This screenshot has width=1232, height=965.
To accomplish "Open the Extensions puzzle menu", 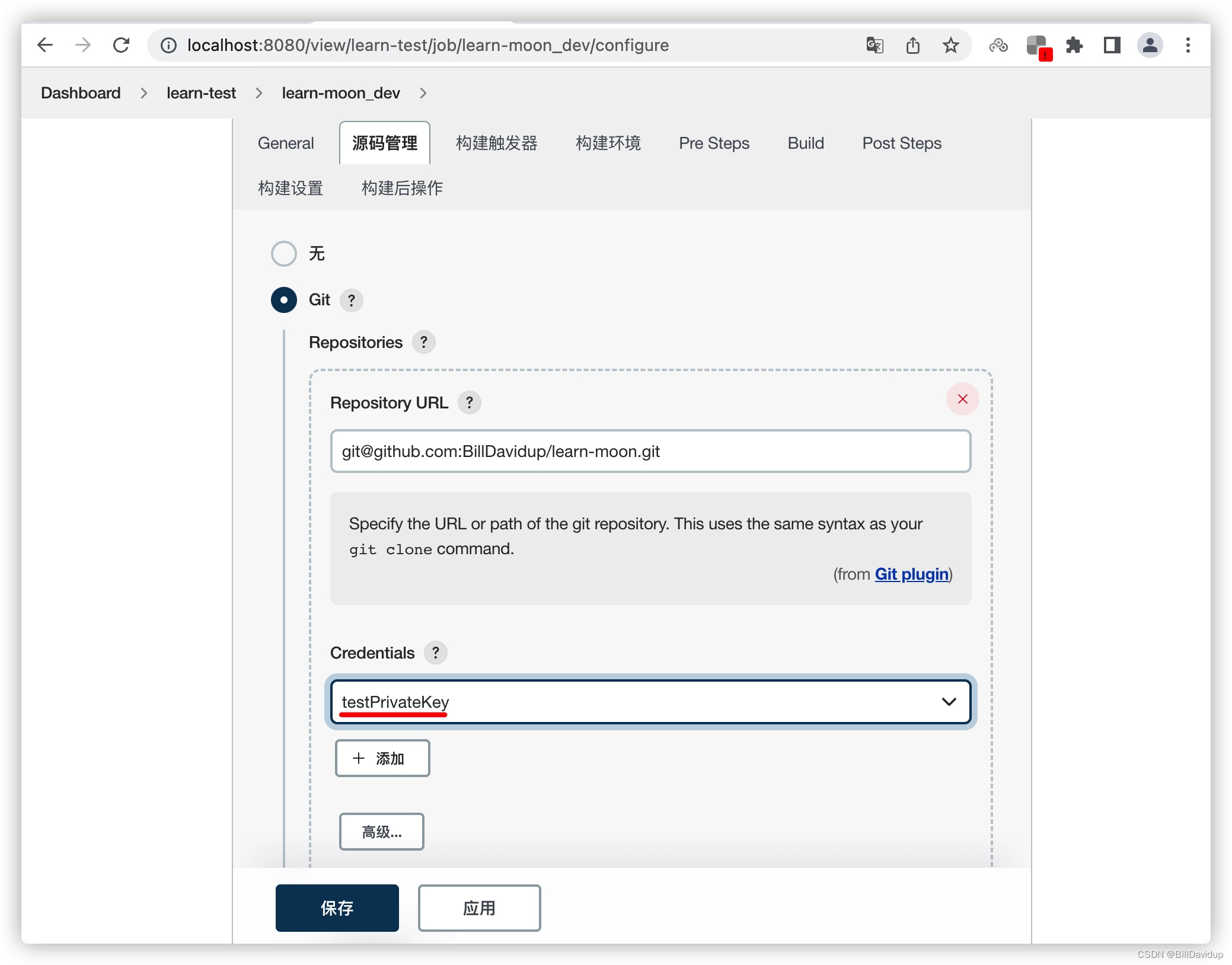I will (1074, 45).
